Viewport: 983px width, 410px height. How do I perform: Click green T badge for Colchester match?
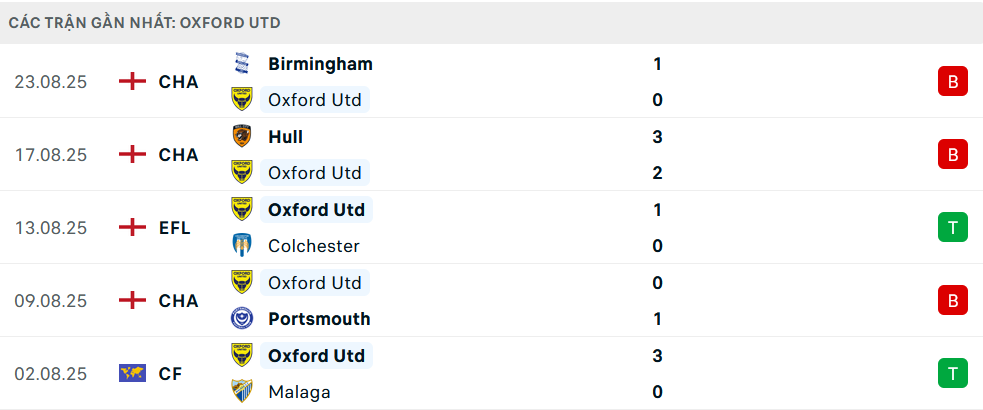point(953,228)
